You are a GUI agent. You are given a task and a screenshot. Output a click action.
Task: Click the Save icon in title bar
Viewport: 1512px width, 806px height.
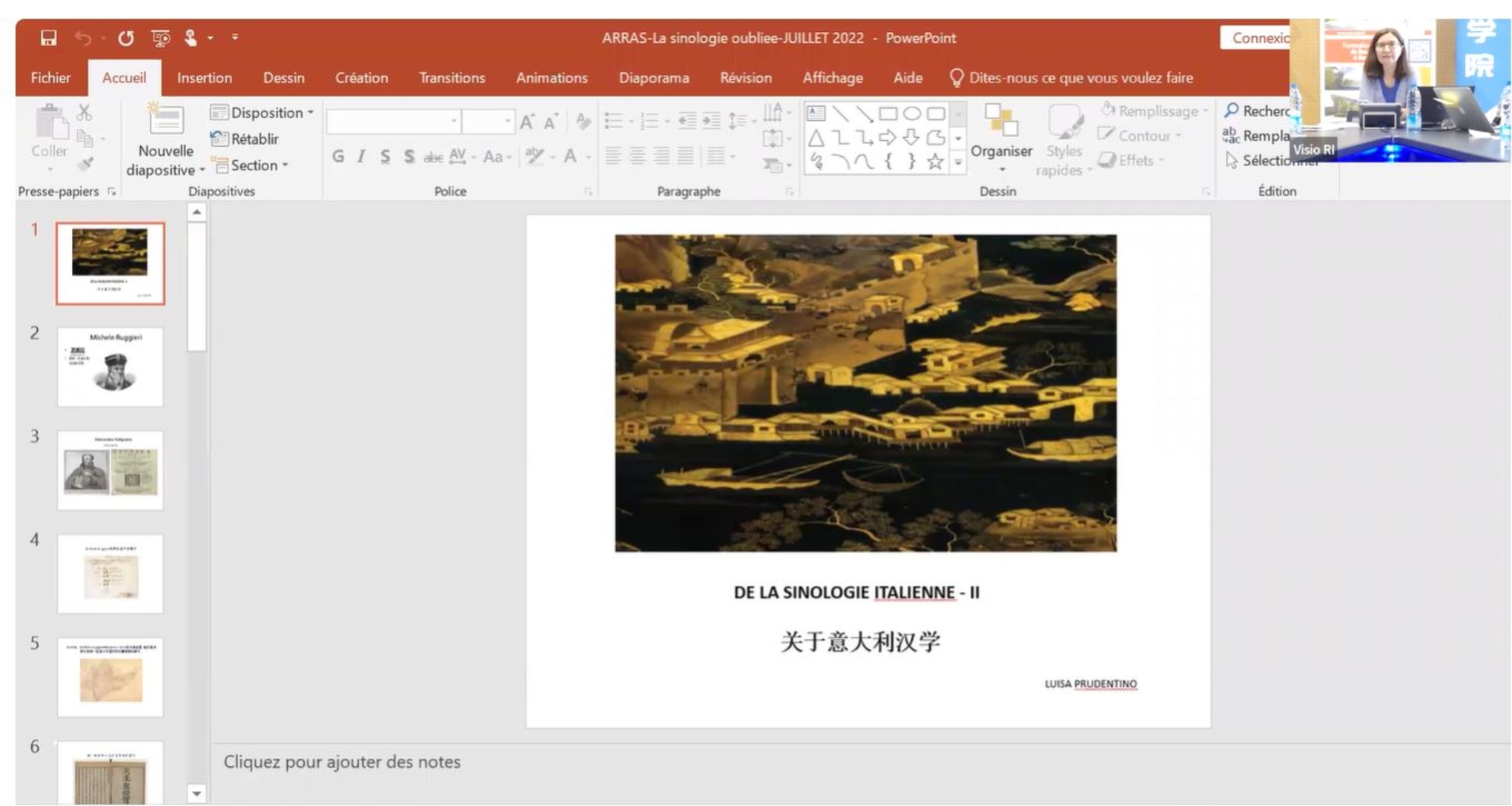[49, 38]
